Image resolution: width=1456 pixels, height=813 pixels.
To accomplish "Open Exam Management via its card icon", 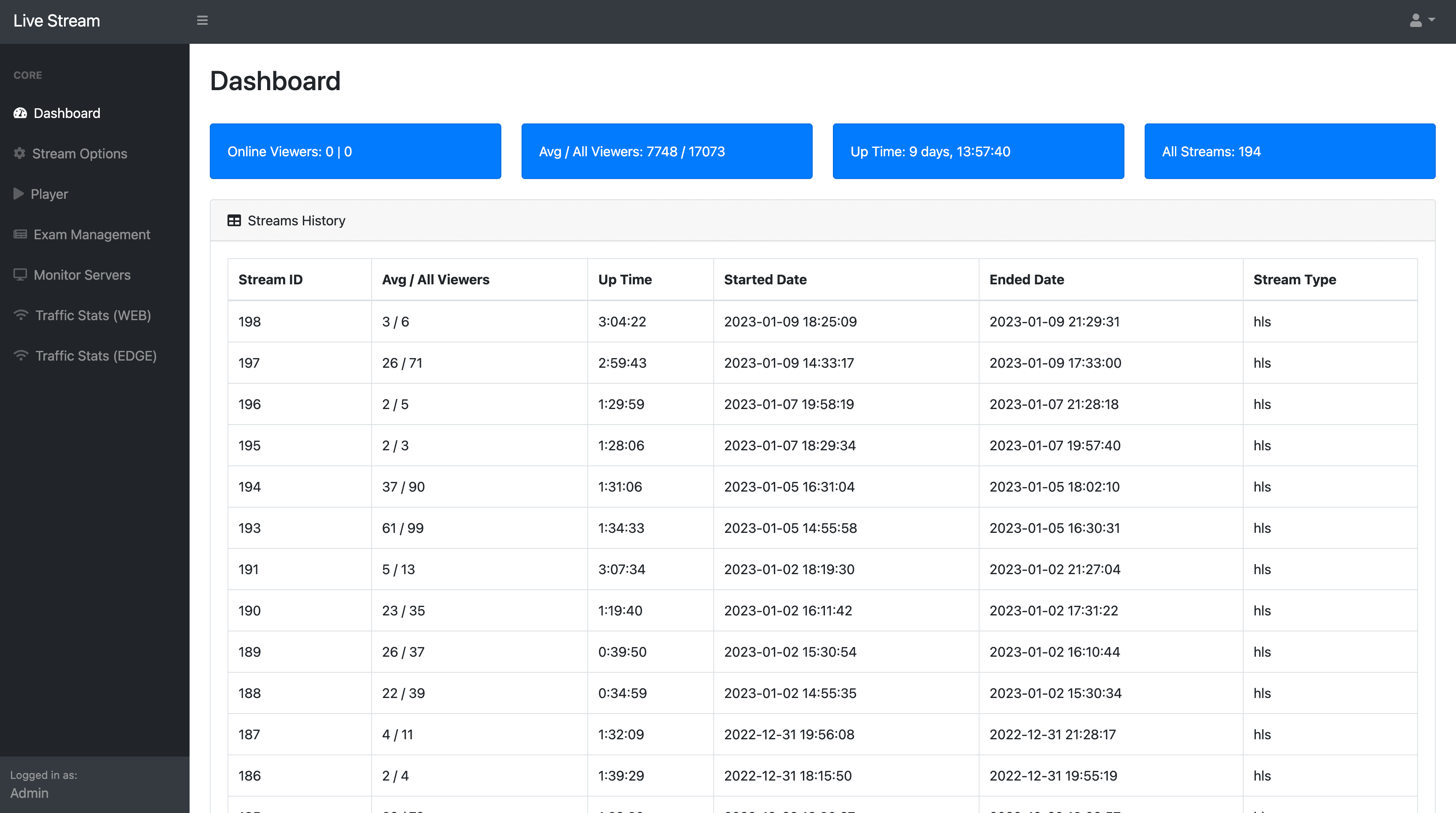I will click(x=20, y=234).
